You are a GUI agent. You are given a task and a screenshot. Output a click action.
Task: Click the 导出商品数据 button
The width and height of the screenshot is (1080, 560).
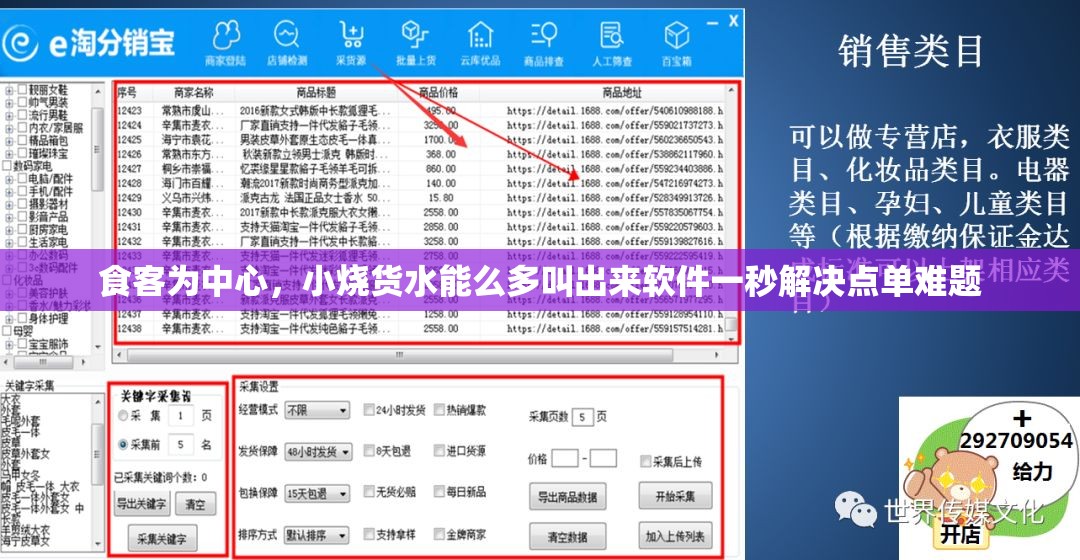567,497
